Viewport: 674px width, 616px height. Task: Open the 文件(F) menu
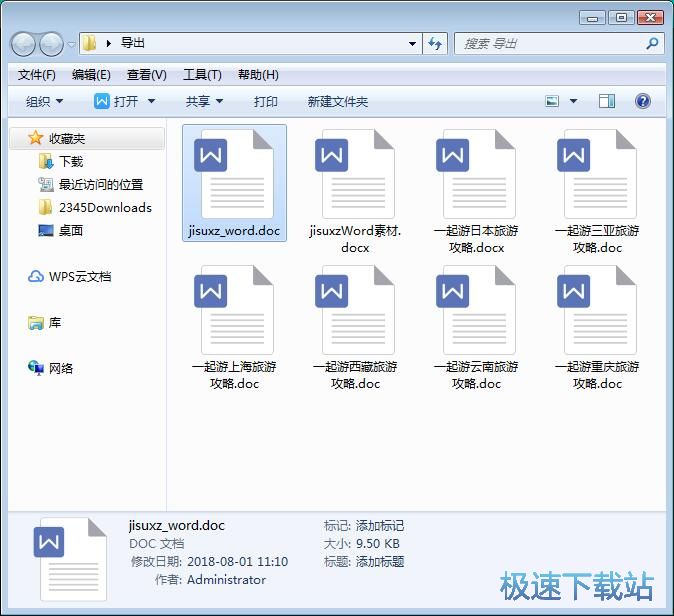[x=37, y=75]
